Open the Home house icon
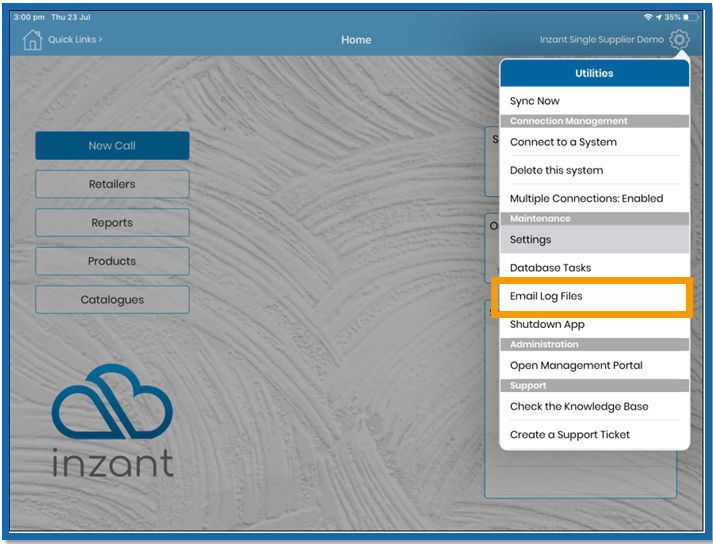Image resolution: width=713 pixels, height=544 pixels. 32,40
